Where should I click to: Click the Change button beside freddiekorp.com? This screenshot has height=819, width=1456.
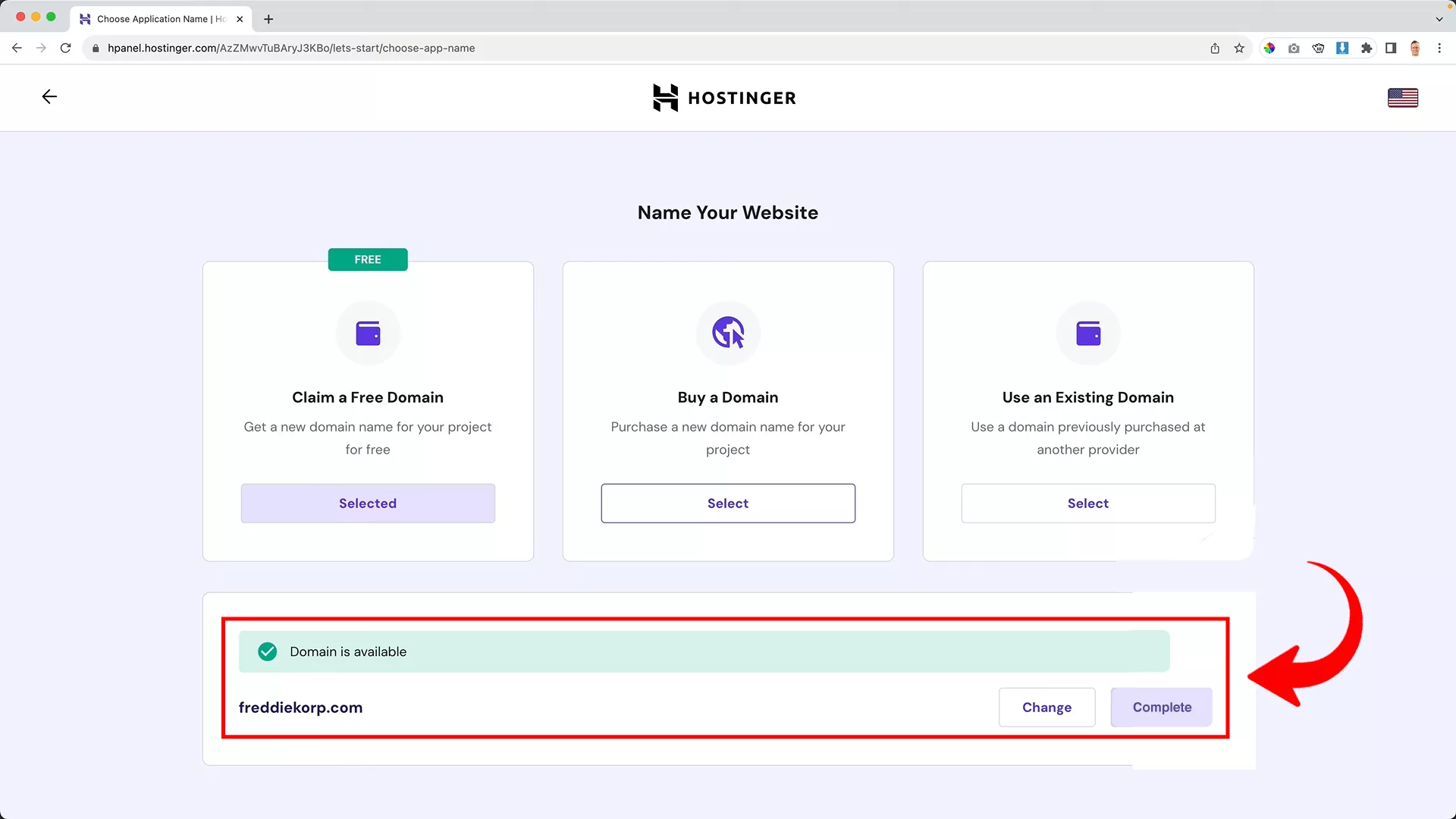tap(1046, 707)
